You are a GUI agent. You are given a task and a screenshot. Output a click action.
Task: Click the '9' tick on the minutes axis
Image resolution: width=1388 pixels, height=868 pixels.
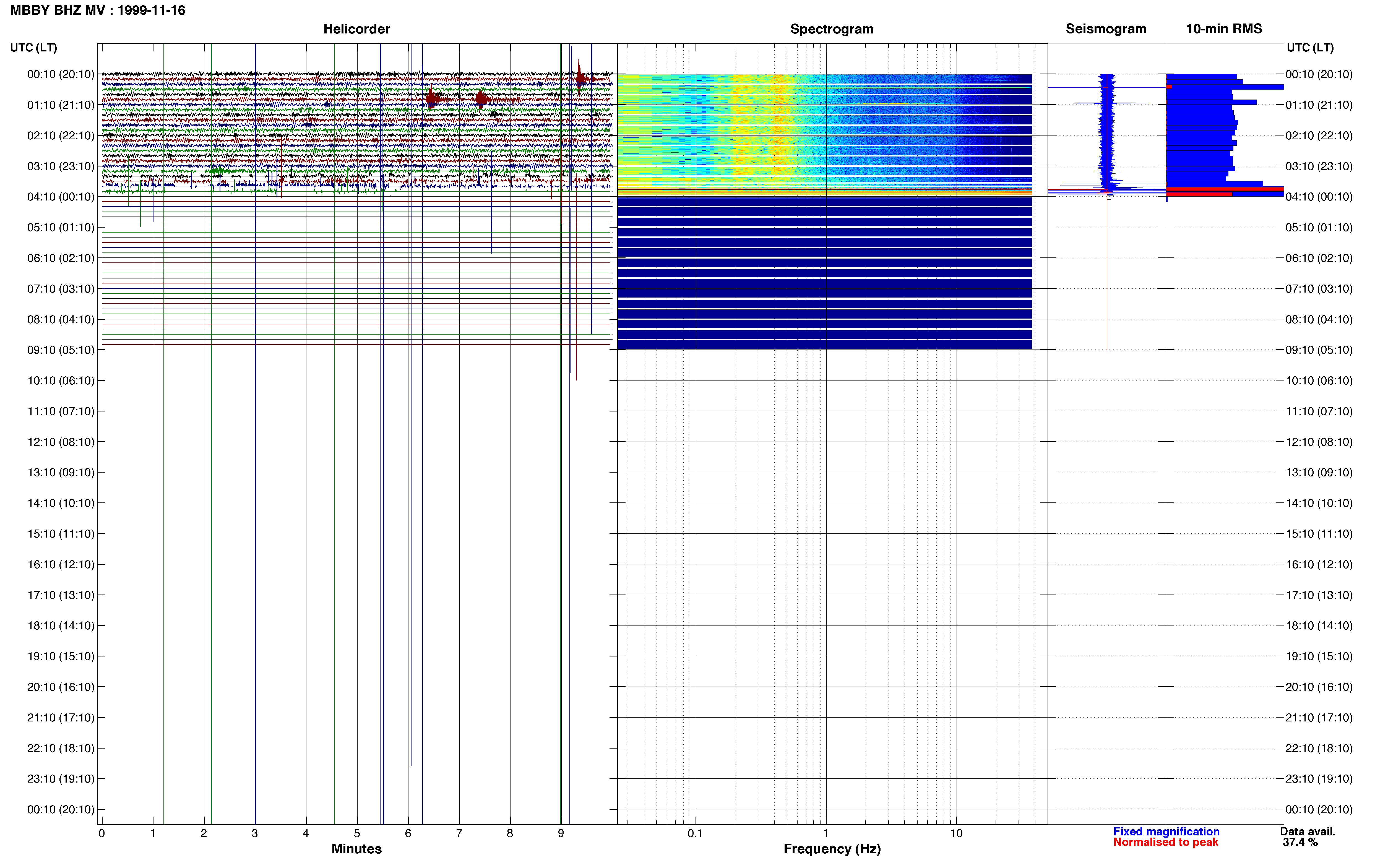(x=561, y=833)
